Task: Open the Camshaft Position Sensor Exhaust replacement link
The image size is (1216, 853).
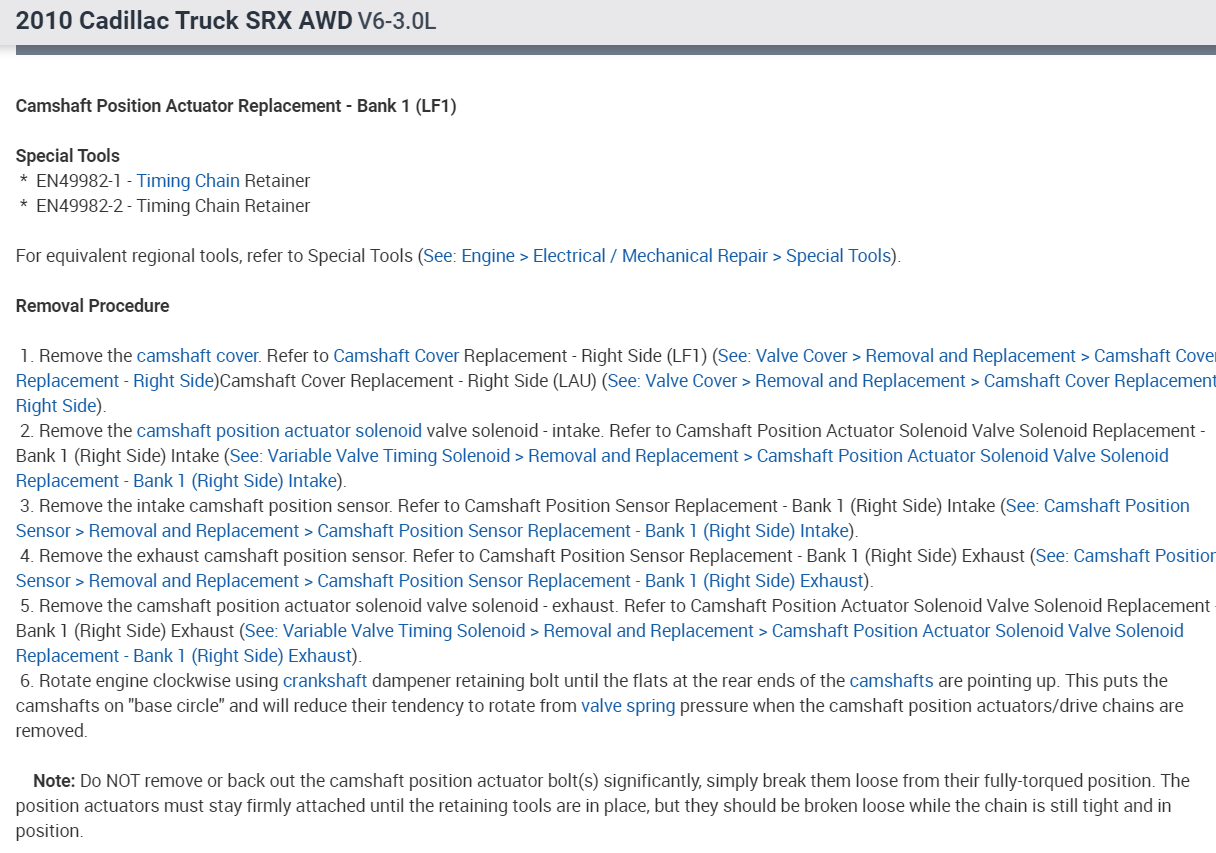Action: pos(590,581)
